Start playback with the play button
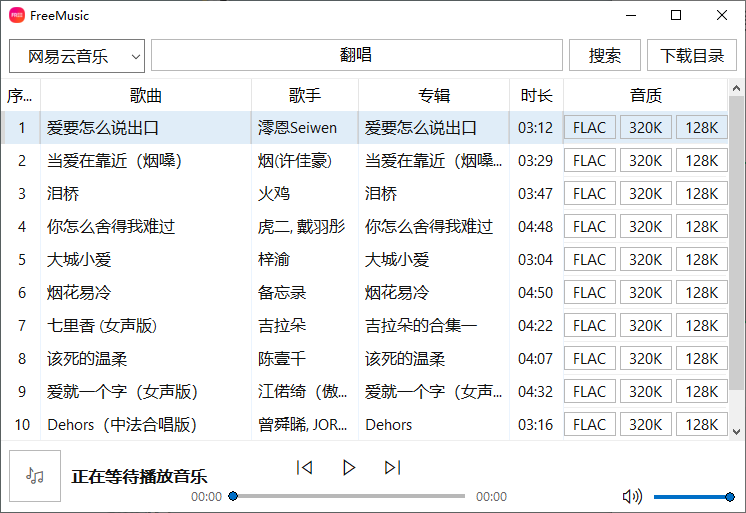This screenshot has height=513, width=746. pos(349,468)
